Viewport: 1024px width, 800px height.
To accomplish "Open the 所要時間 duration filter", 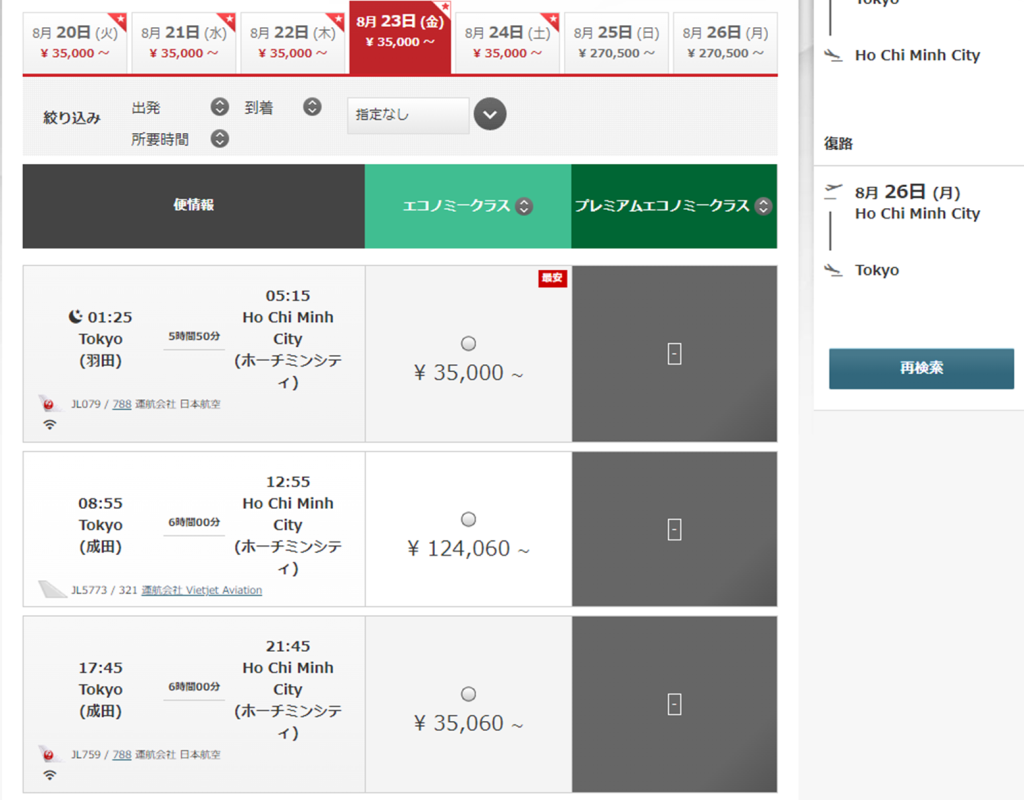I will [x=220, y=139].
